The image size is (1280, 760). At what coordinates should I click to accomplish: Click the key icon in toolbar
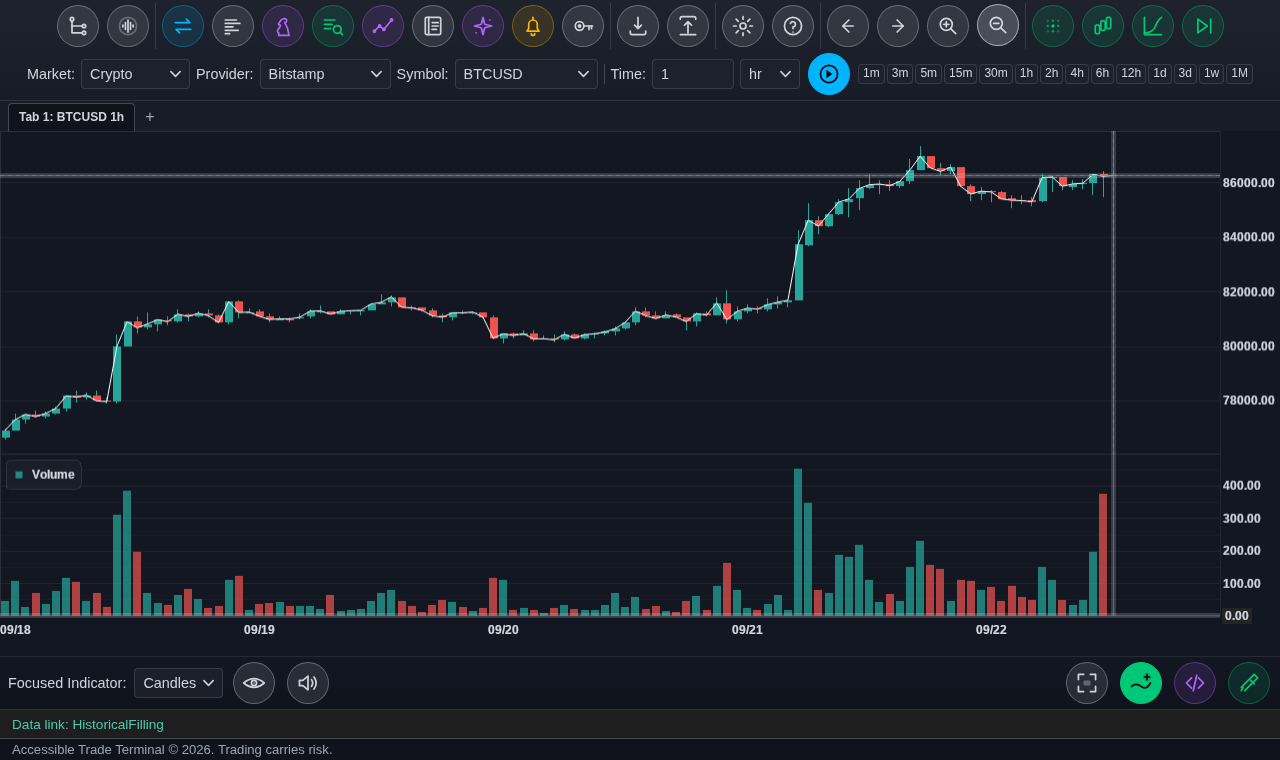coord(583,26)
